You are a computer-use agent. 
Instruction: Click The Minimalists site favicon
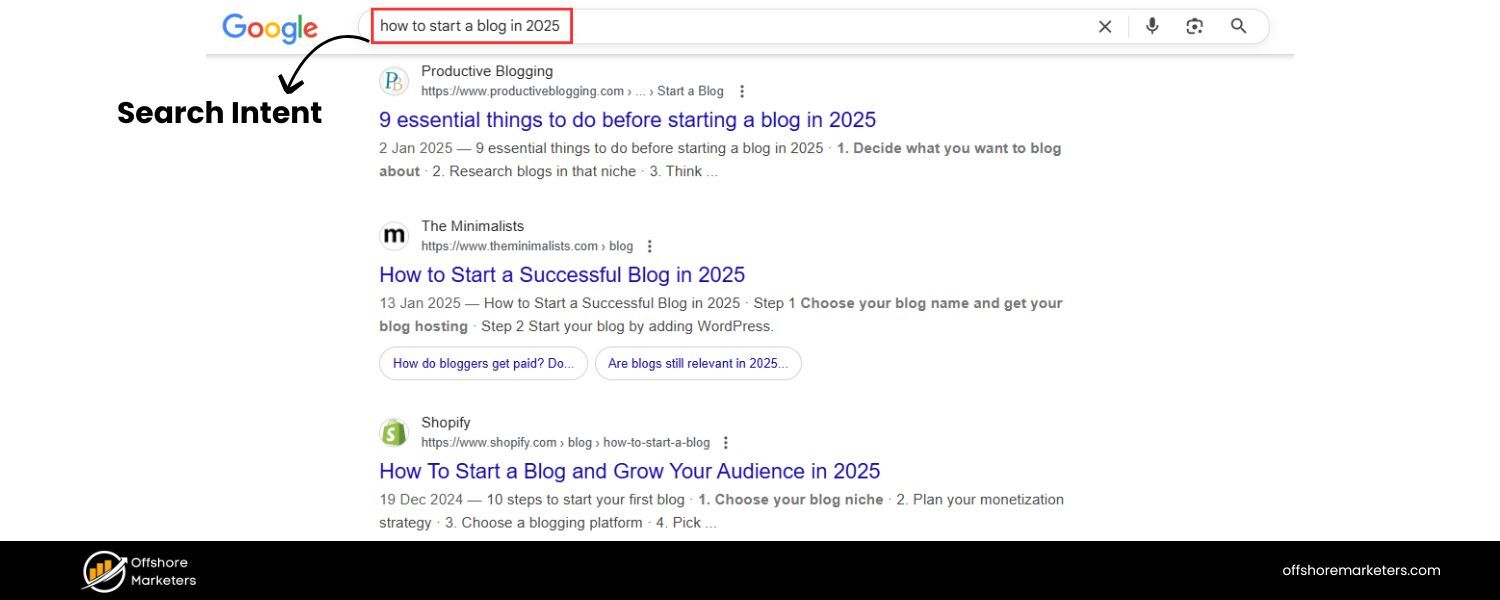(395, 236)
